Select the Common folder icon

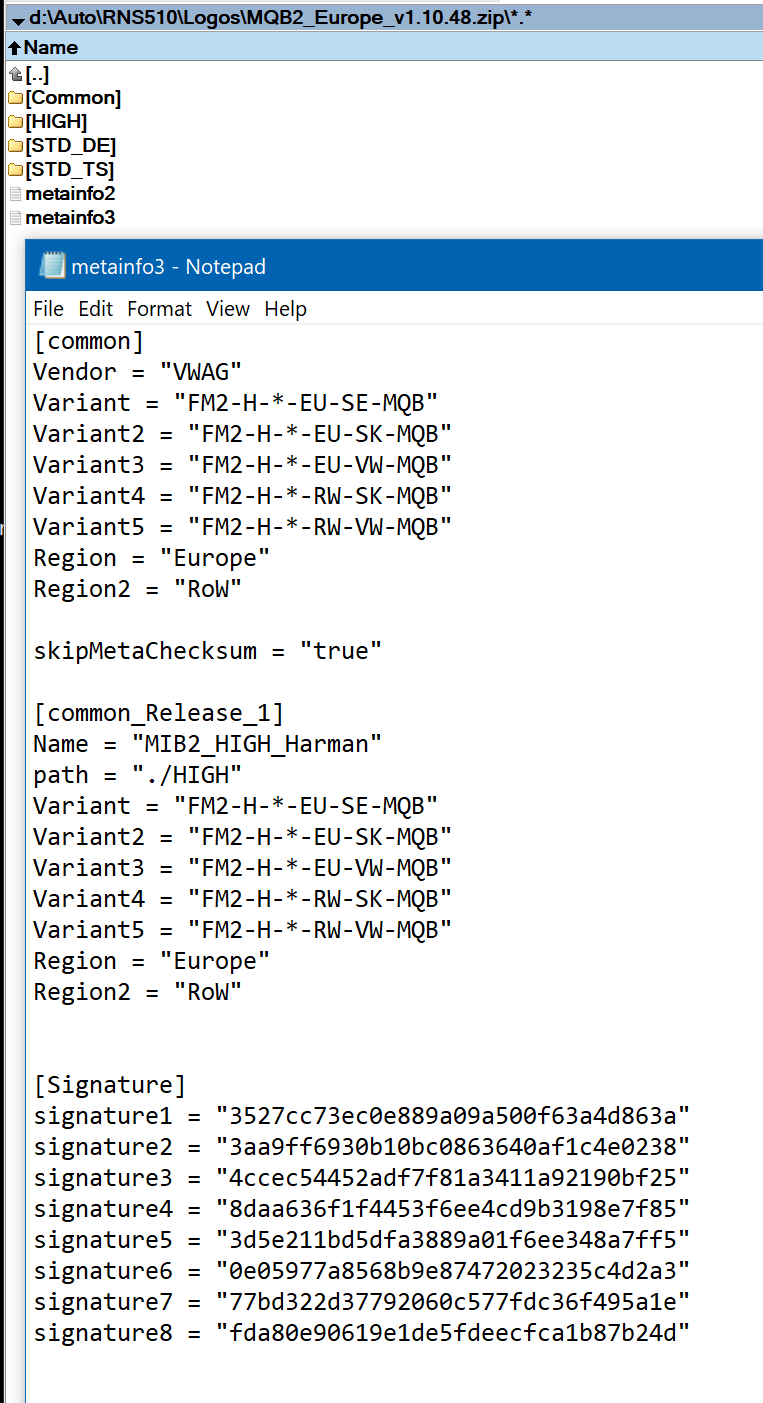15,98
